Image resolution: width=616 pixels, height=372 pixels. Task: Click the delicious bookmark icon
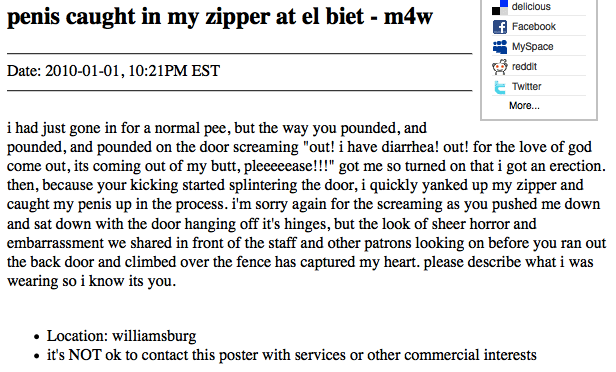(500, 7)
